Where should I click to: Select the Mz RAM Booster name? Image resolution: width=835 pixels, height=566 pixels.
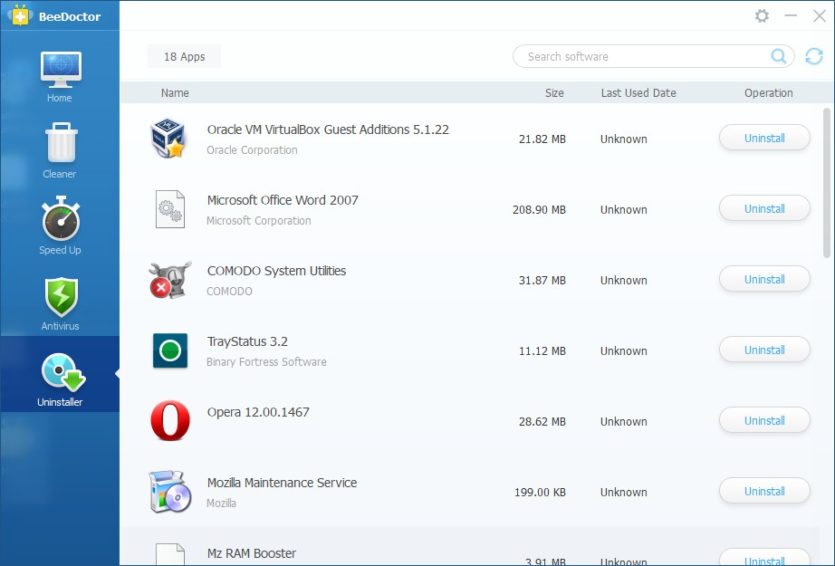pos(251,553)
